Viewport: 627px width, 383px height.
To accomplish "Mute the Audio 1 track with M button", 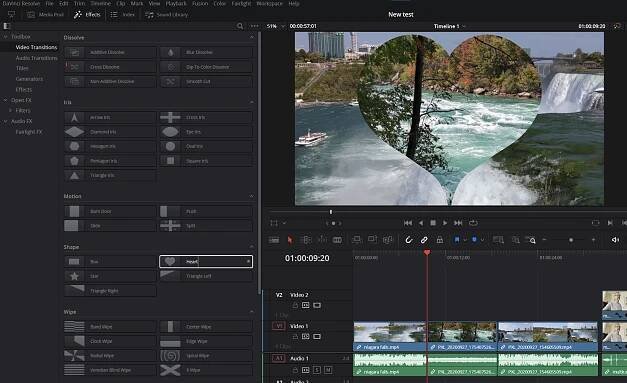I will click(328, 370).
